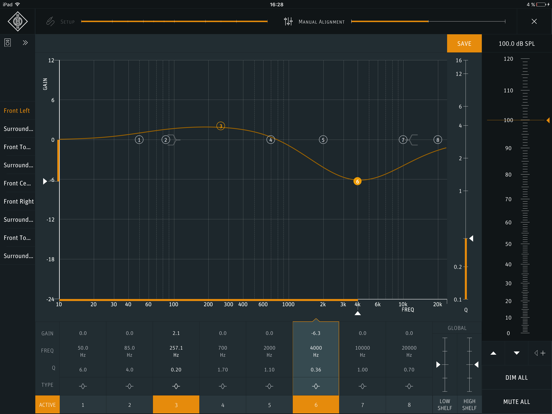
Task: Increase volume with up arrow
Action: [493, 353]
